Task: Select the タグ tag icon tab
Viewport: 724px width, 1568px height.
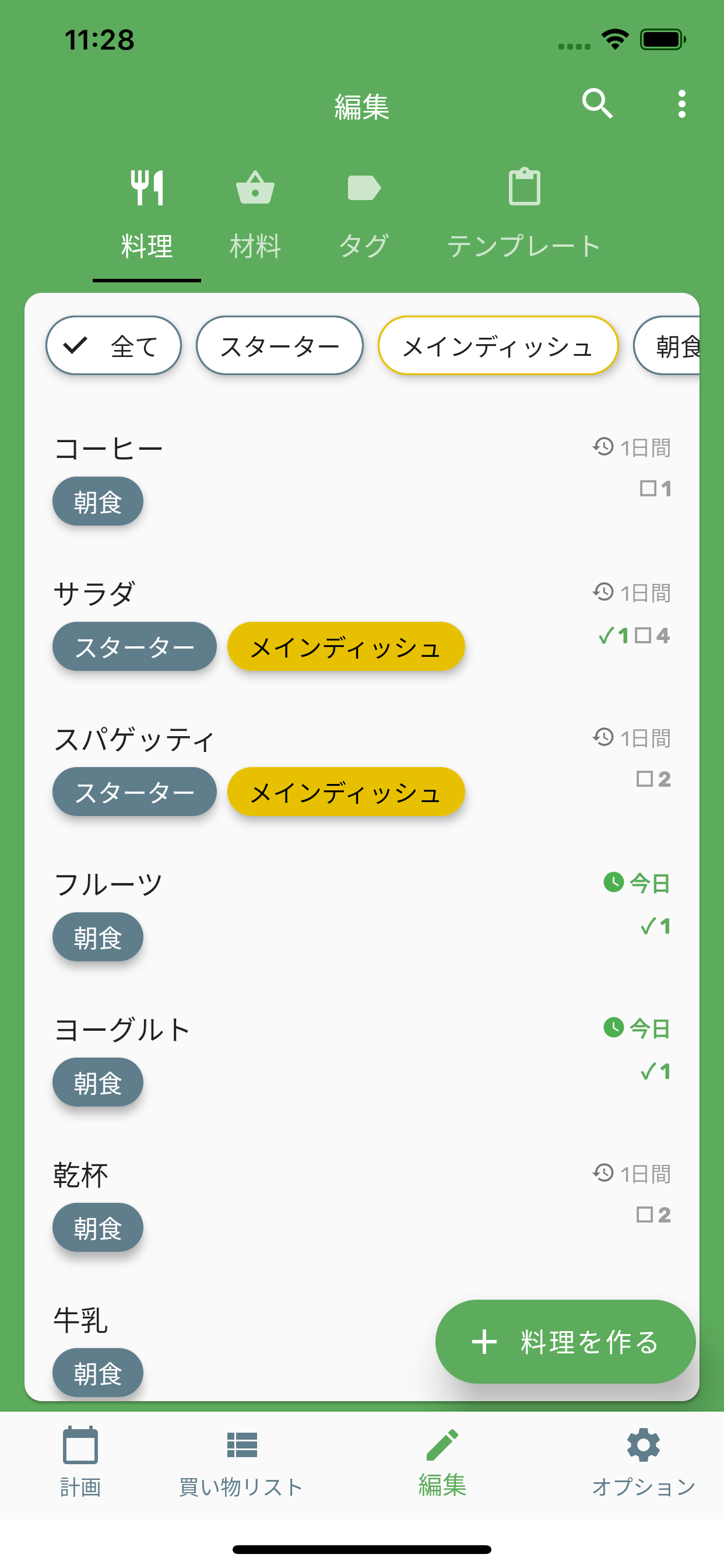Action: pyautogui.click(x=364, y=213)
